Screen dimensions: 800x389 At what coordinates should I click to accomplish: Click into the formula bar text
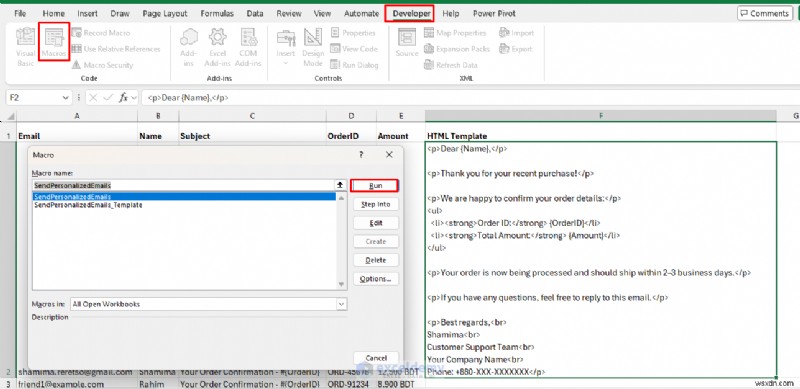469,98
